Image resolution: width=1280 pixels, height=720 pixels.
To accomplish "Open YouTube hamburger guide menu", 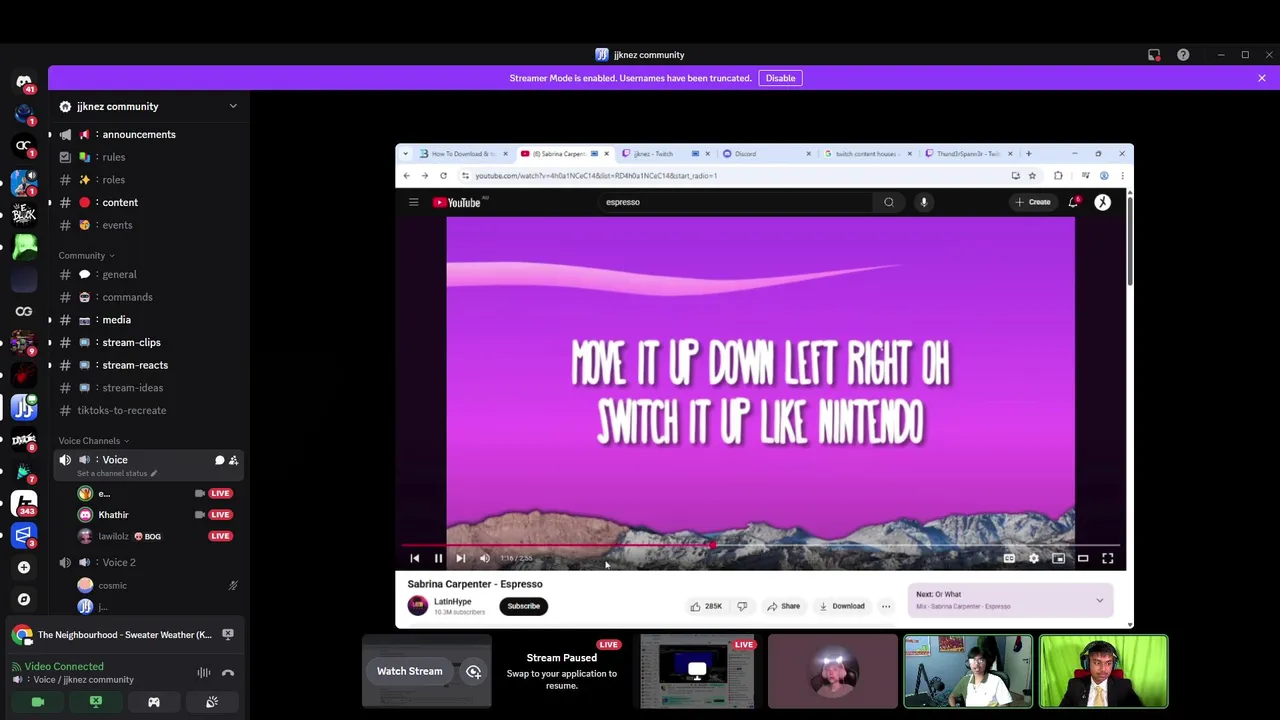I will click(413, 202).
